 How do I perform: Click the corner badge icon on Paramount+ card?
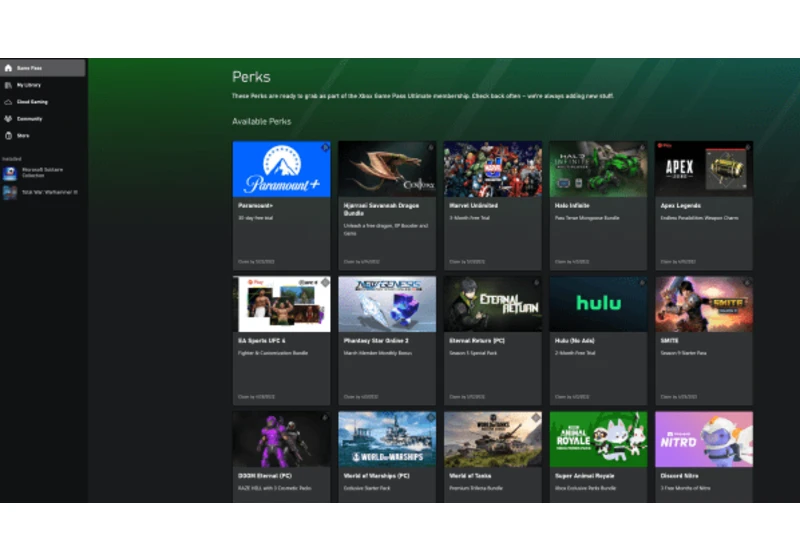[x=324, y=148]
